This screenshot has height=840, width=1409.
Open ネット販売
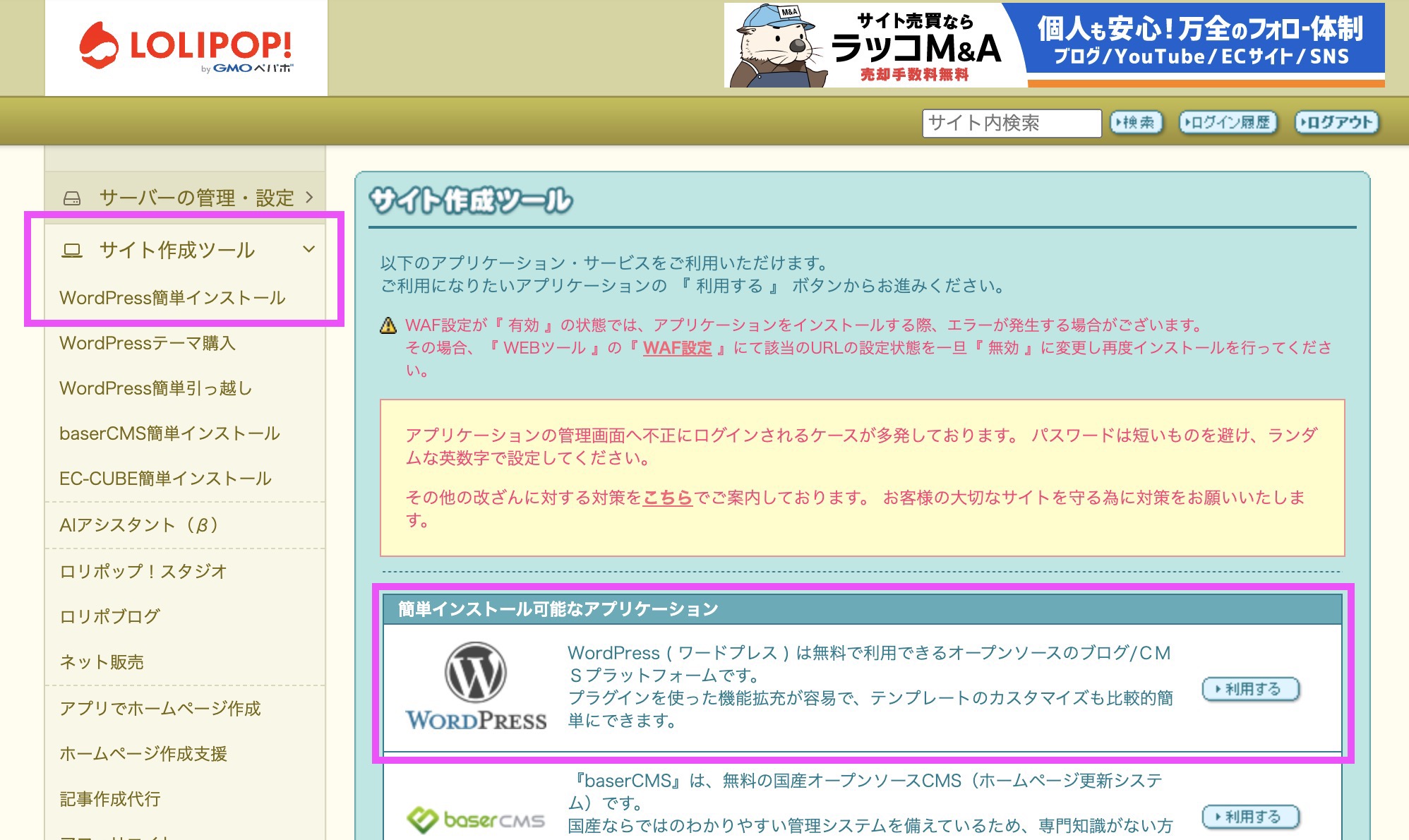click(x=102, y=662)
